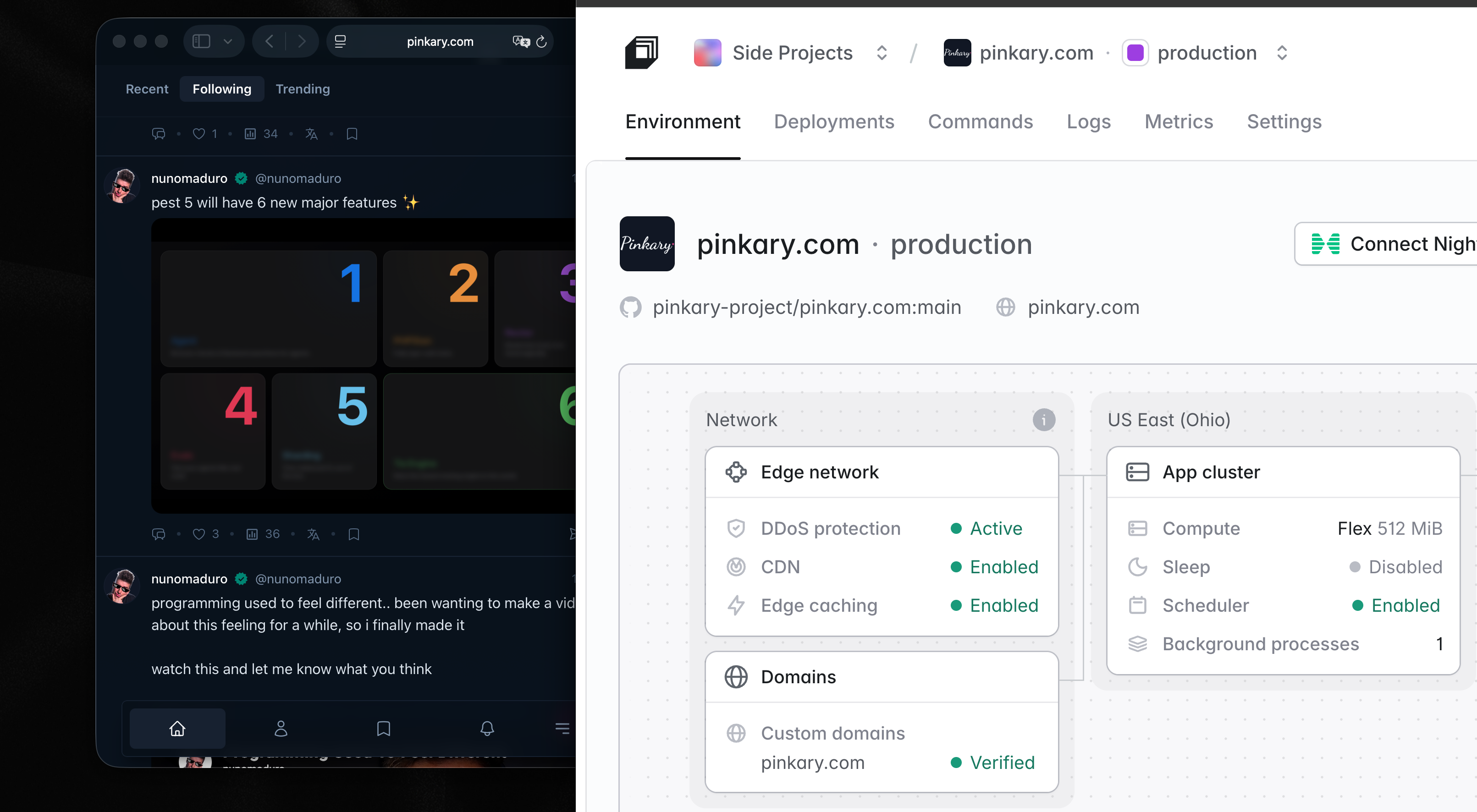1477x812 pixels.
Task: Open the Trending feed tab
Action: 303,89
